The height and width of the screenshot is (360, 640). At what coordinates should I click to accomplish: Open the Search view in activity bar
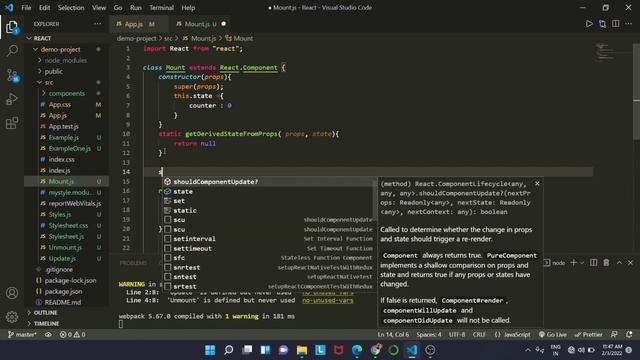[x=12, y=51]
